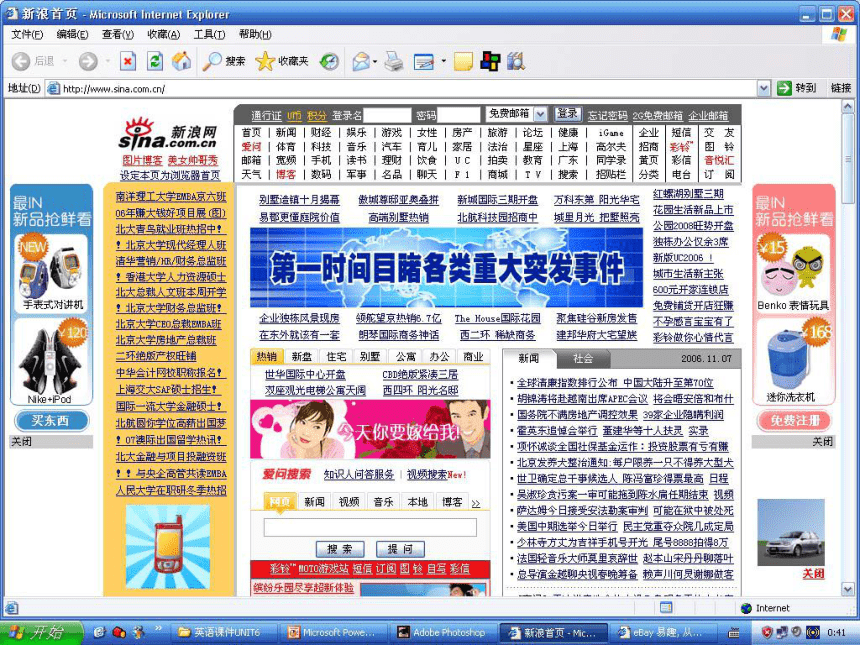Image resolution: width=860 pixels, height=645 pixels.
Task: Click the Sina eye logo
Action: tap(168, 134)
